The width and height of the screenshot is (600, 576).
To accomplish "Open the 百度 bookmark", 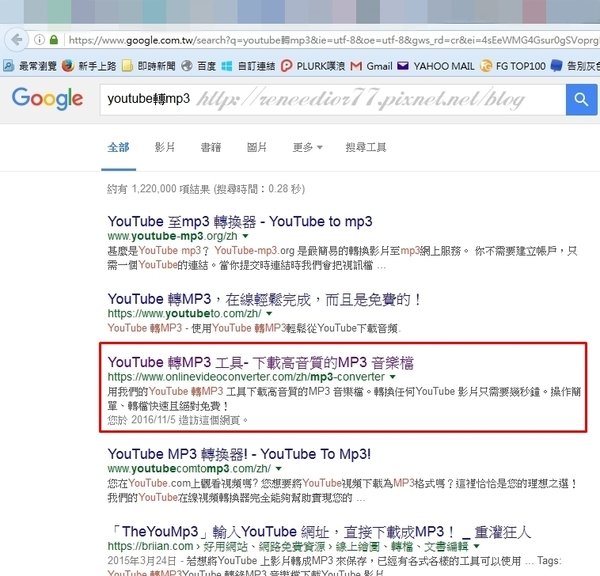I will pos(199,66).
